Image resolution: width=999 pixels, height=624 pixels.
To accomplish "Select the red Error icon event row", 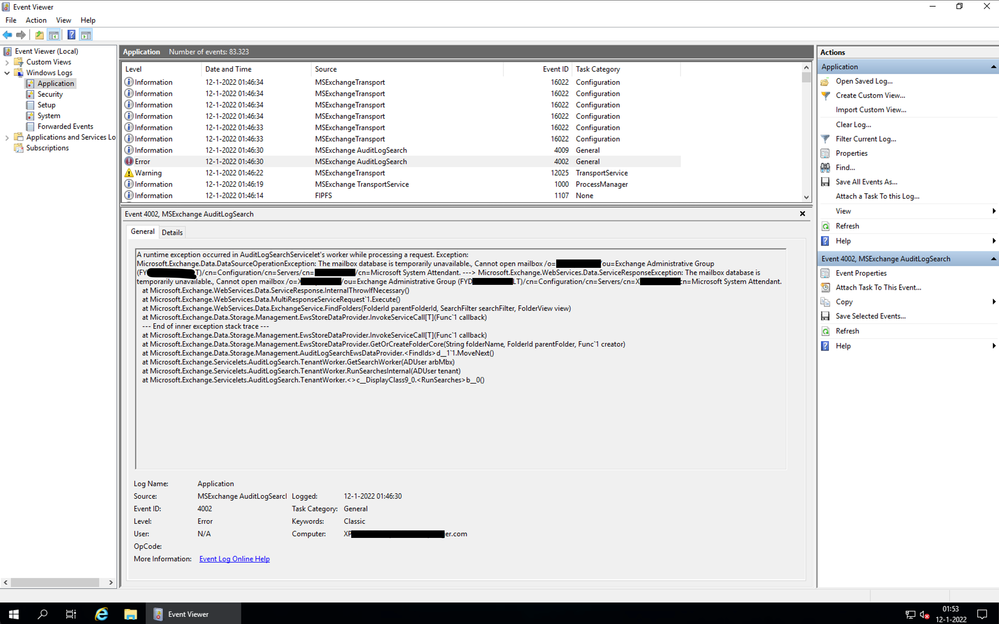I will pyautogui.click(x=401, y=162).
